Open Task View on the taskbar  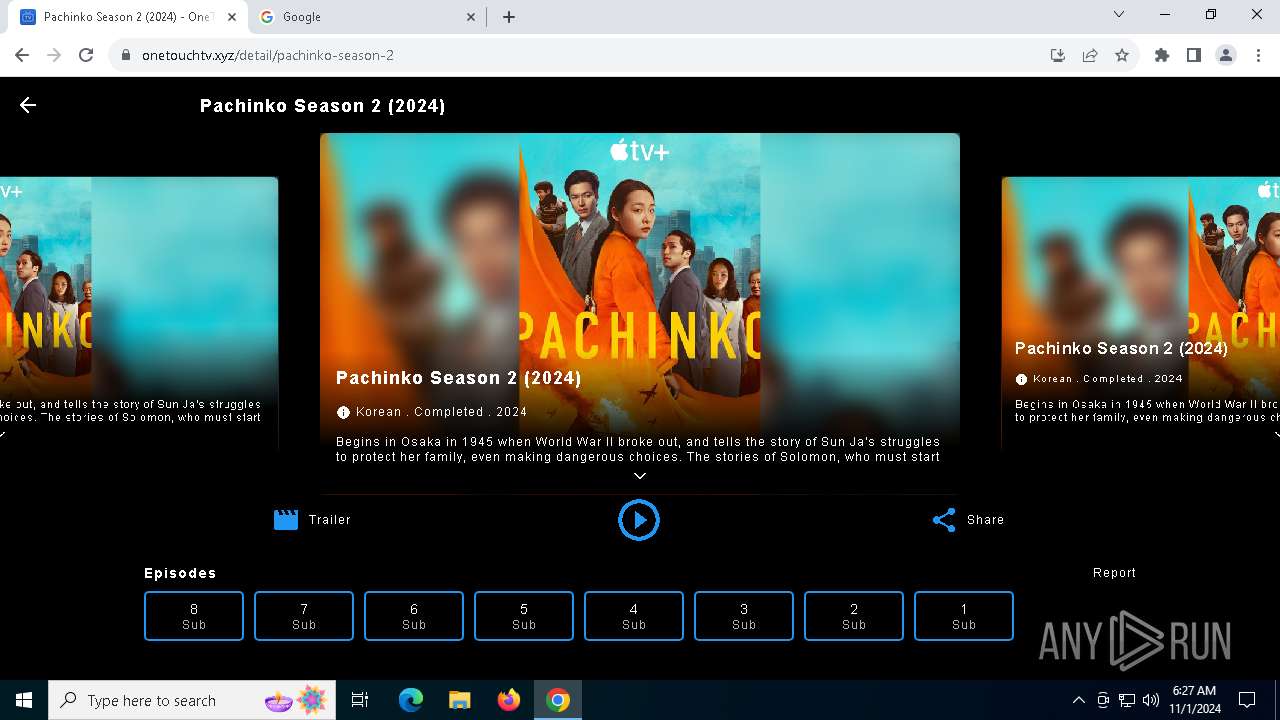(x=360, y=700)
